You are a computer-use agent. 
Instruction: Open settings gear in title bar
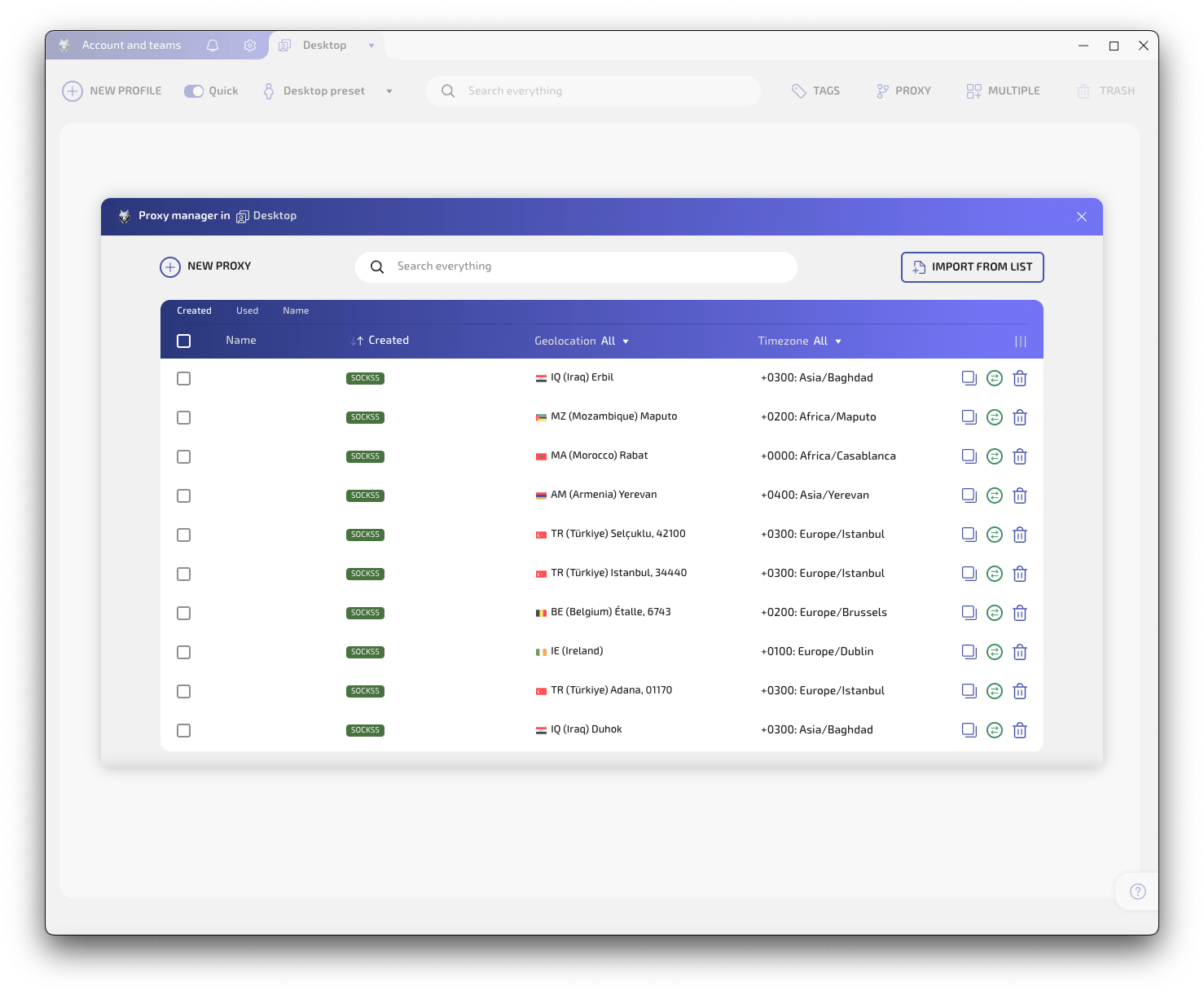click(x=250, y=46)
